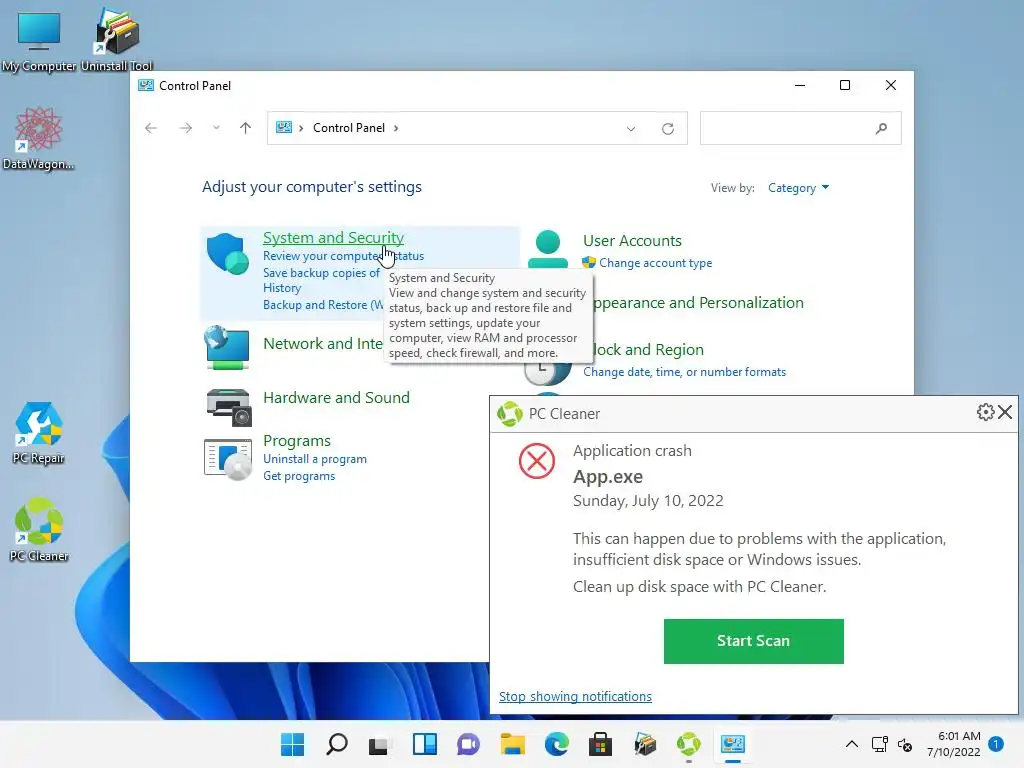Click the Hardware and Sound printer icon

[x=228, y=407]
